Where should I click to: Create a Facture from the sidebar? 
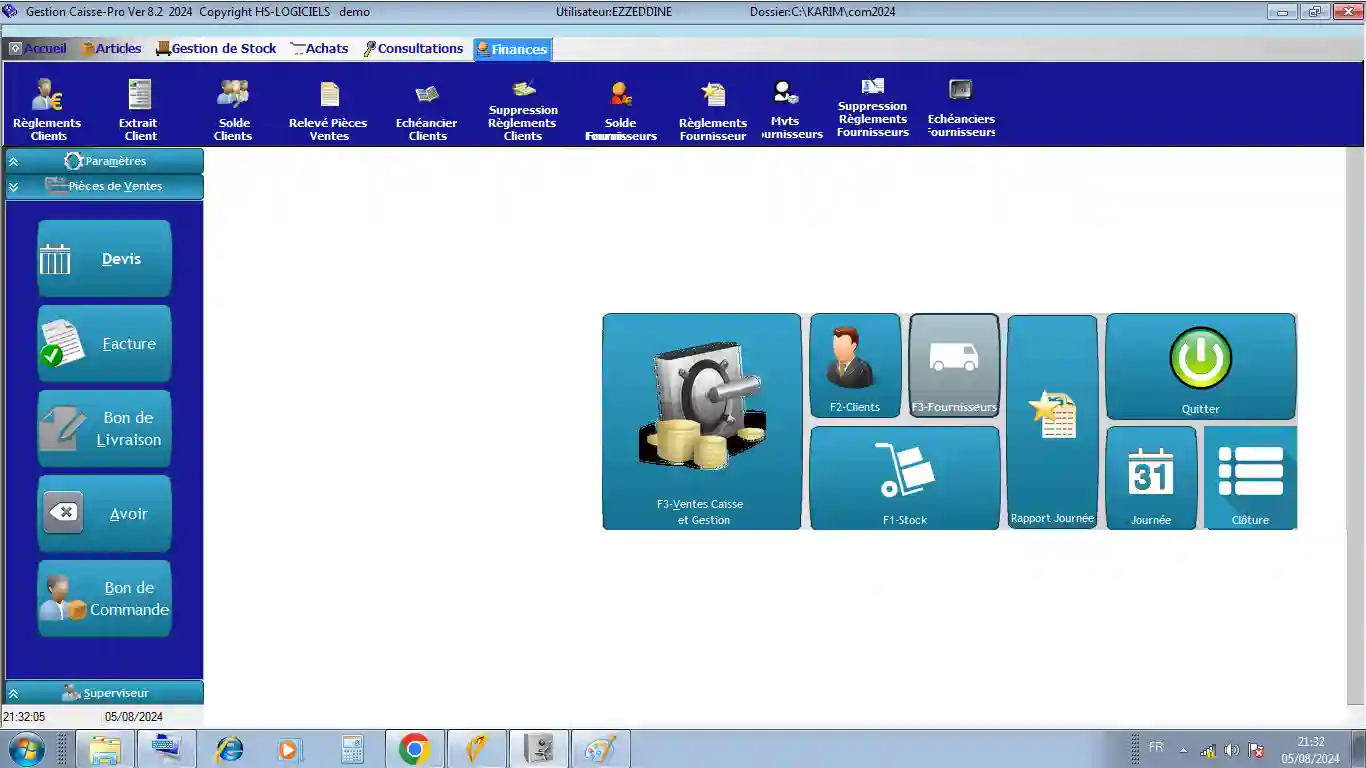tap(105, 344)
